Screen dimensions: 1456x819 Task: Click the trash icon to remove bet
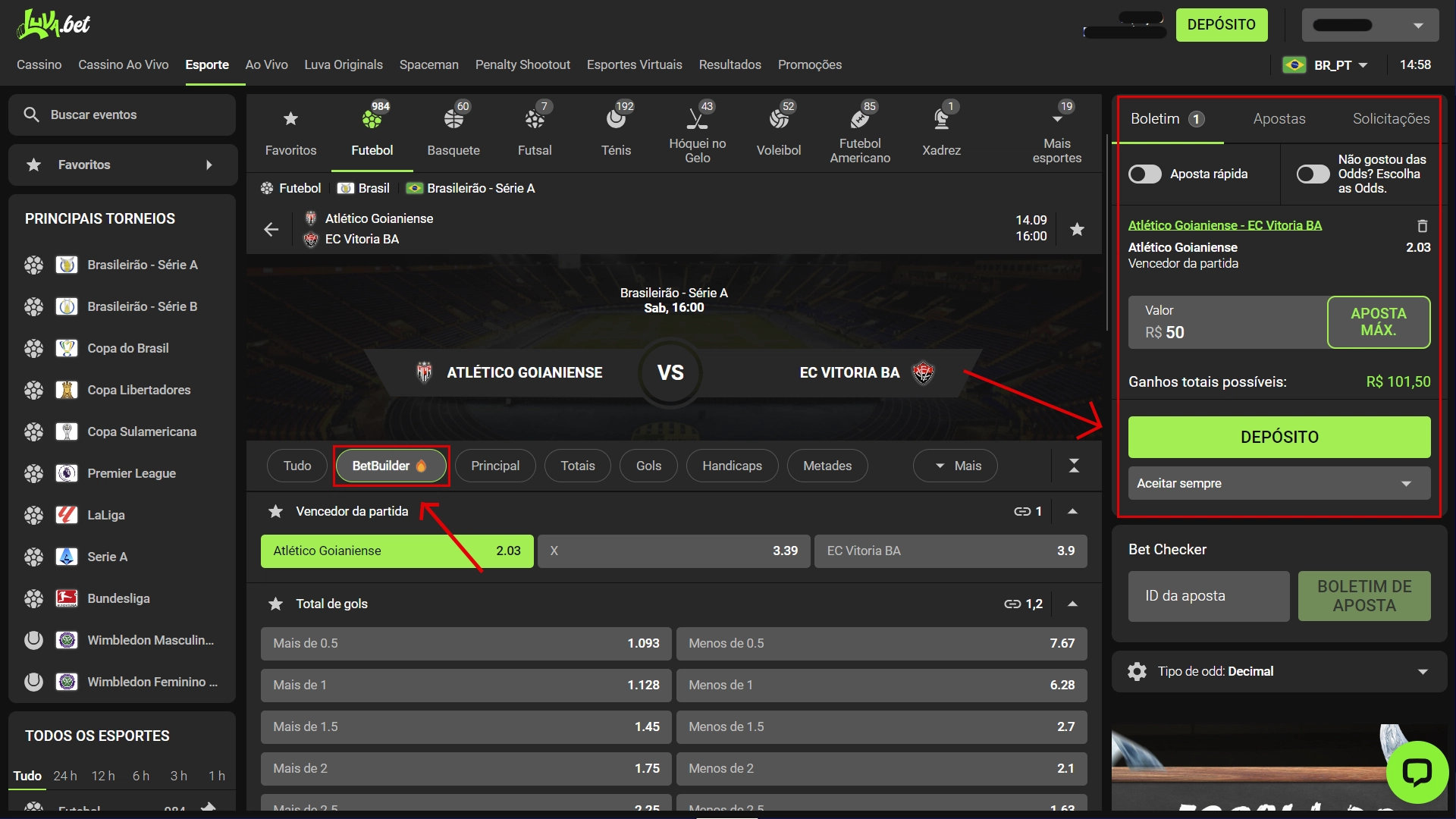[1422, 226]
